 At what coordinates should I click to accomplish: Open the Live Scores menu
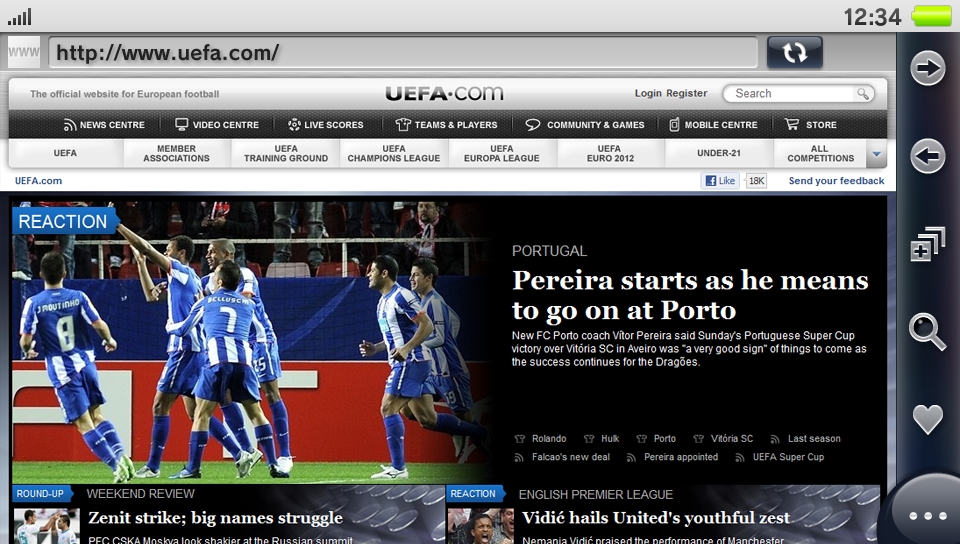[x=325, y=125]
